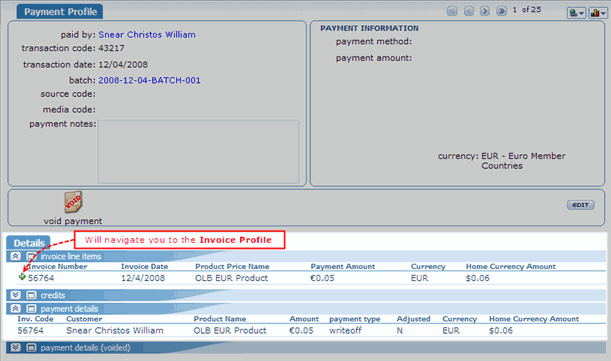This screenshot has height=361, width=611.
Task: Expand the payment details (voided) section
Action: tap(16, 347)
